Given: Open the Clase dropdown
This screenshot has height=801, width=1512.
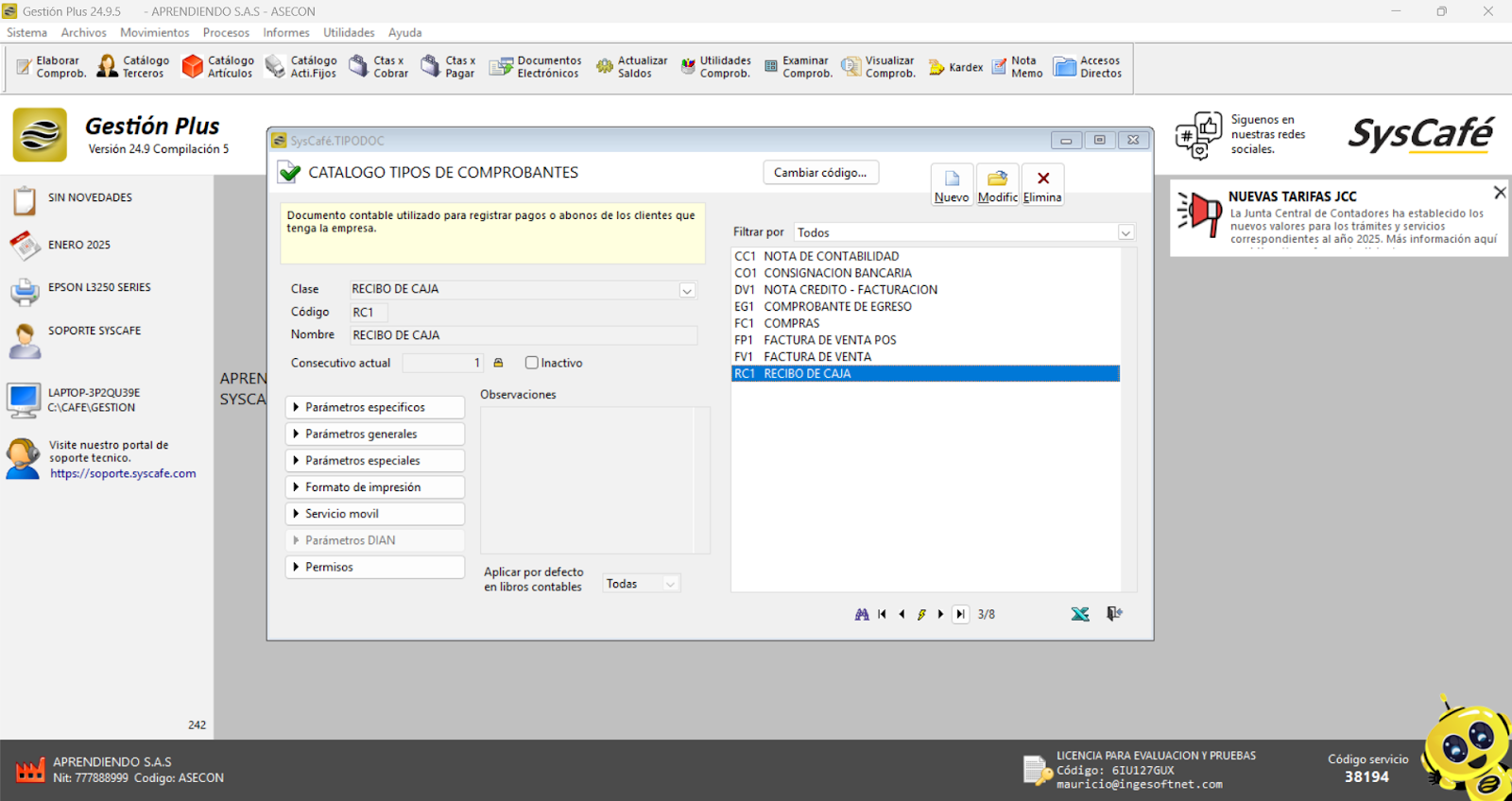Looking at the screenshot, I should pos(687,290).
